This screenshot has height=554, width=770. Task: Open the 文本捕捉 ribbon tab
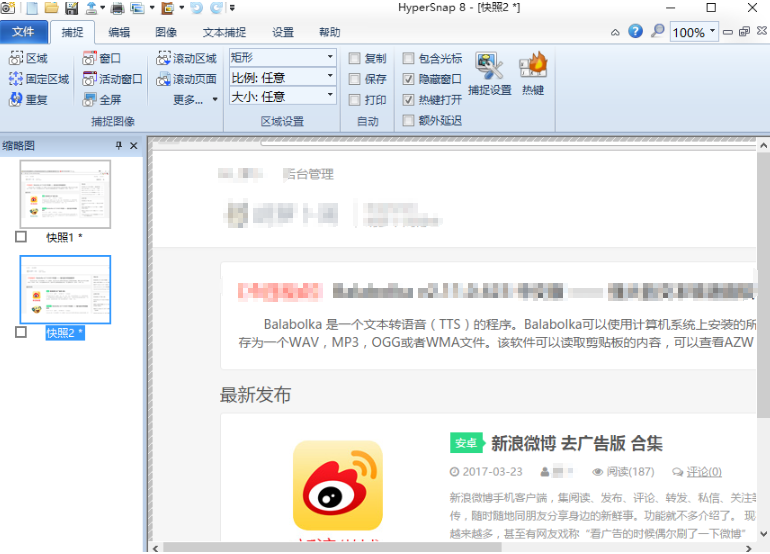pyautogui.click(x=224, y=32)
